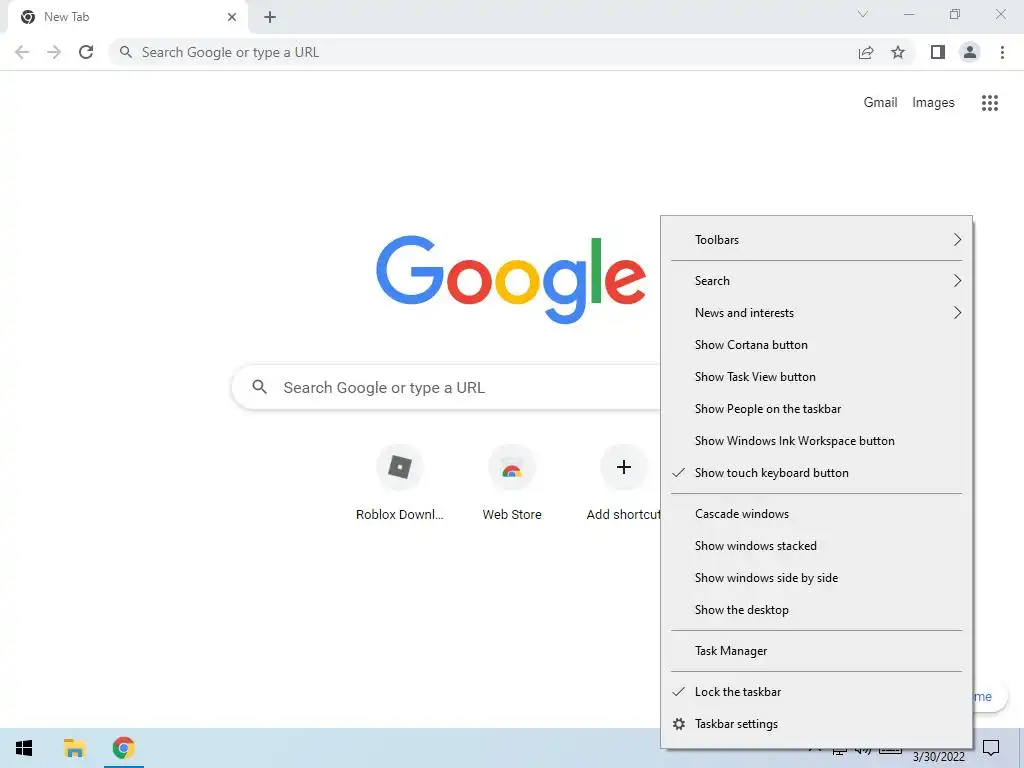
Task: Open the Windows Start button
Action: pyautogui.click(x=24, y=748)
